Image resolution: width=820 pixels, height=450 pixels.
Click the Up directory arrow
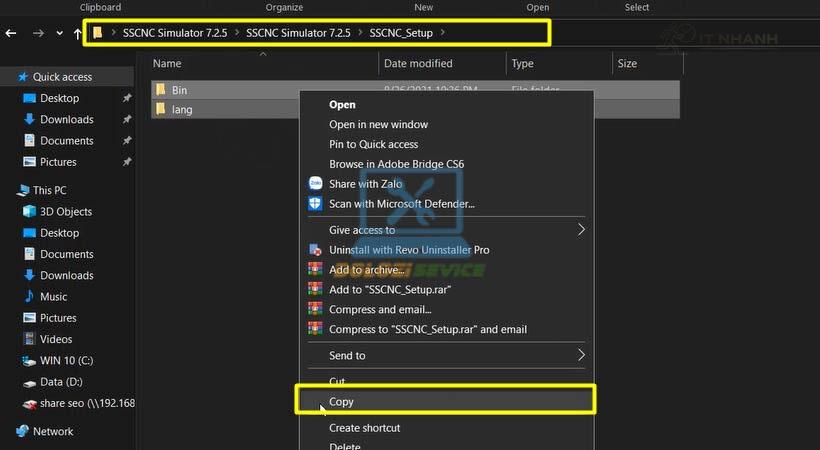tap(78, 33)
